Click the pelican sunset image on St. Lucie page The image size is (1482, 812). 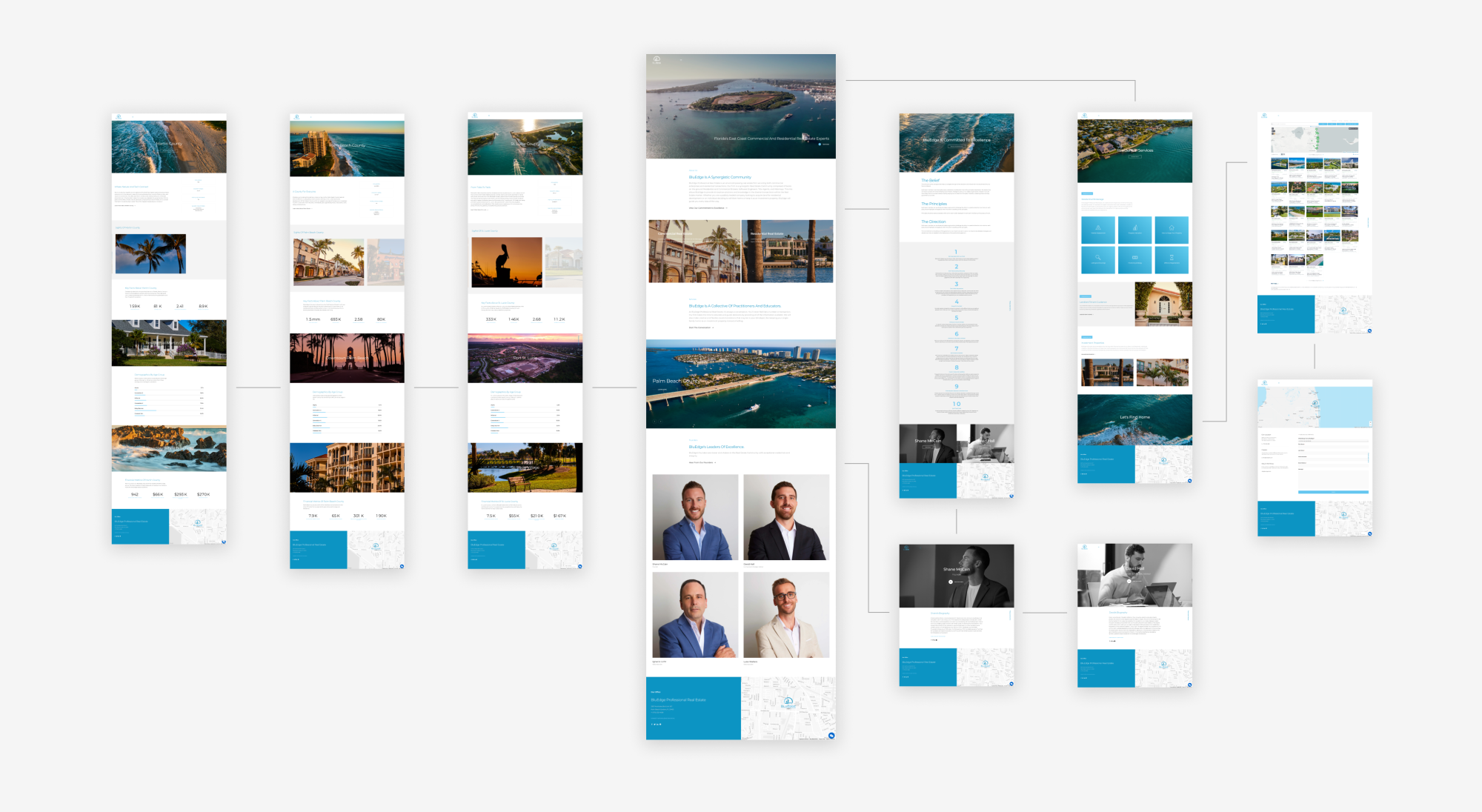click(x=507, y=262)
